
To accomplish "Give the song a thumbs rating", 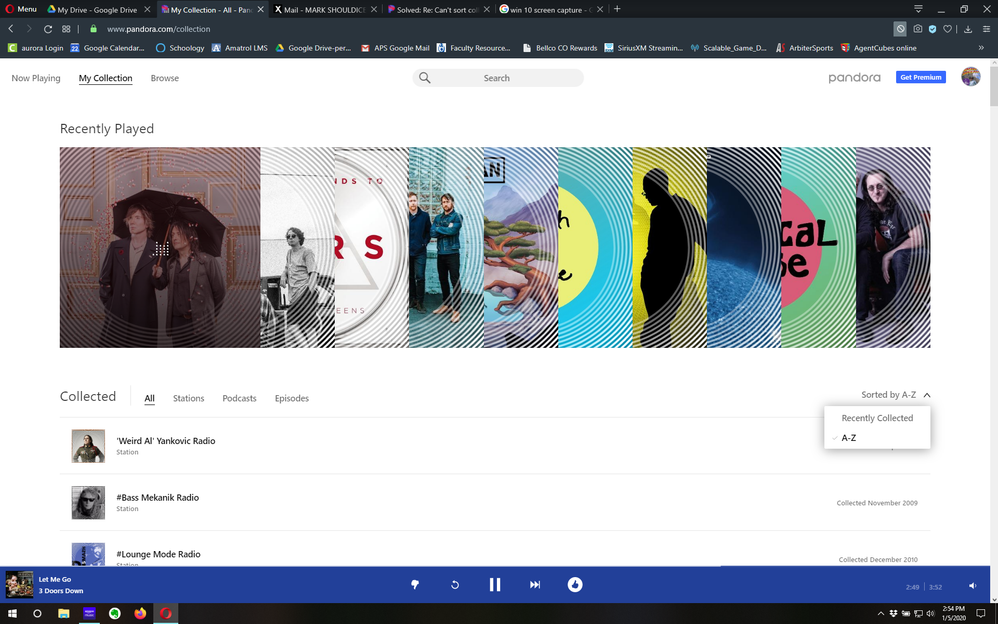I will tap(415, 584).
